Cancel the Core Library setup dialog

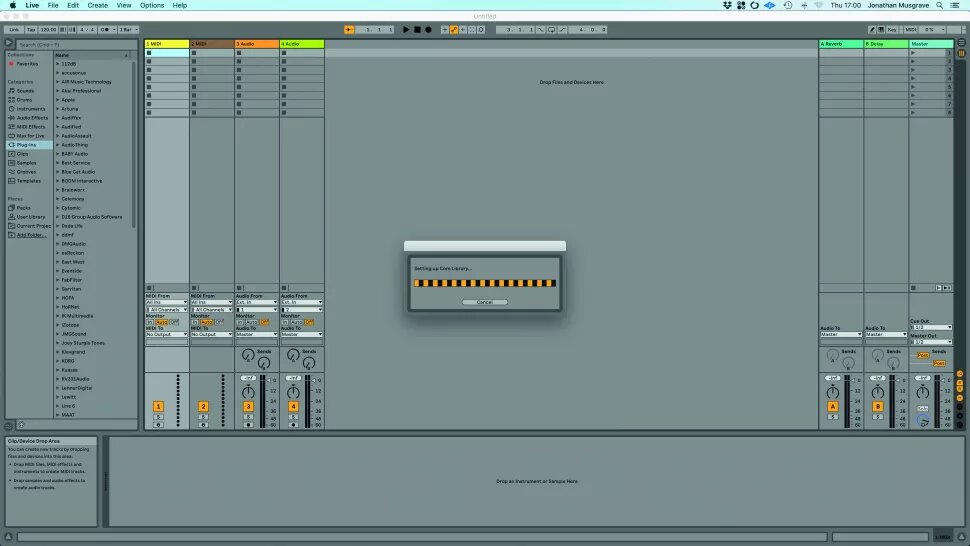tap(484, 302)
